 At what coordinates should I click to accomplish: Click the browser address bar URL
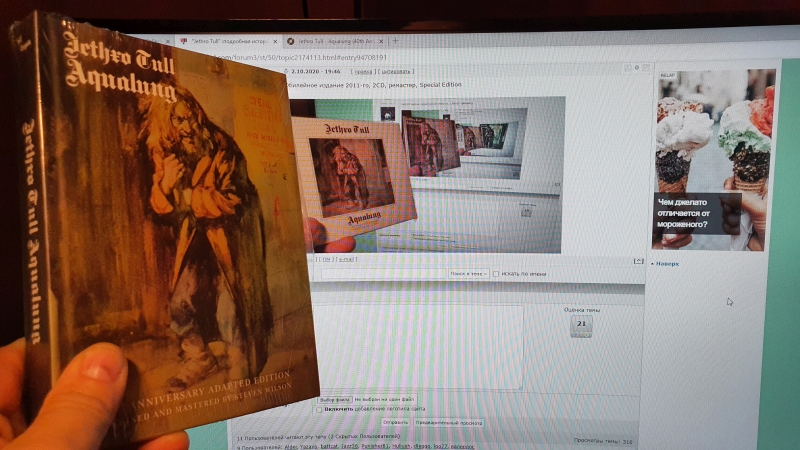tap(301, 58)
